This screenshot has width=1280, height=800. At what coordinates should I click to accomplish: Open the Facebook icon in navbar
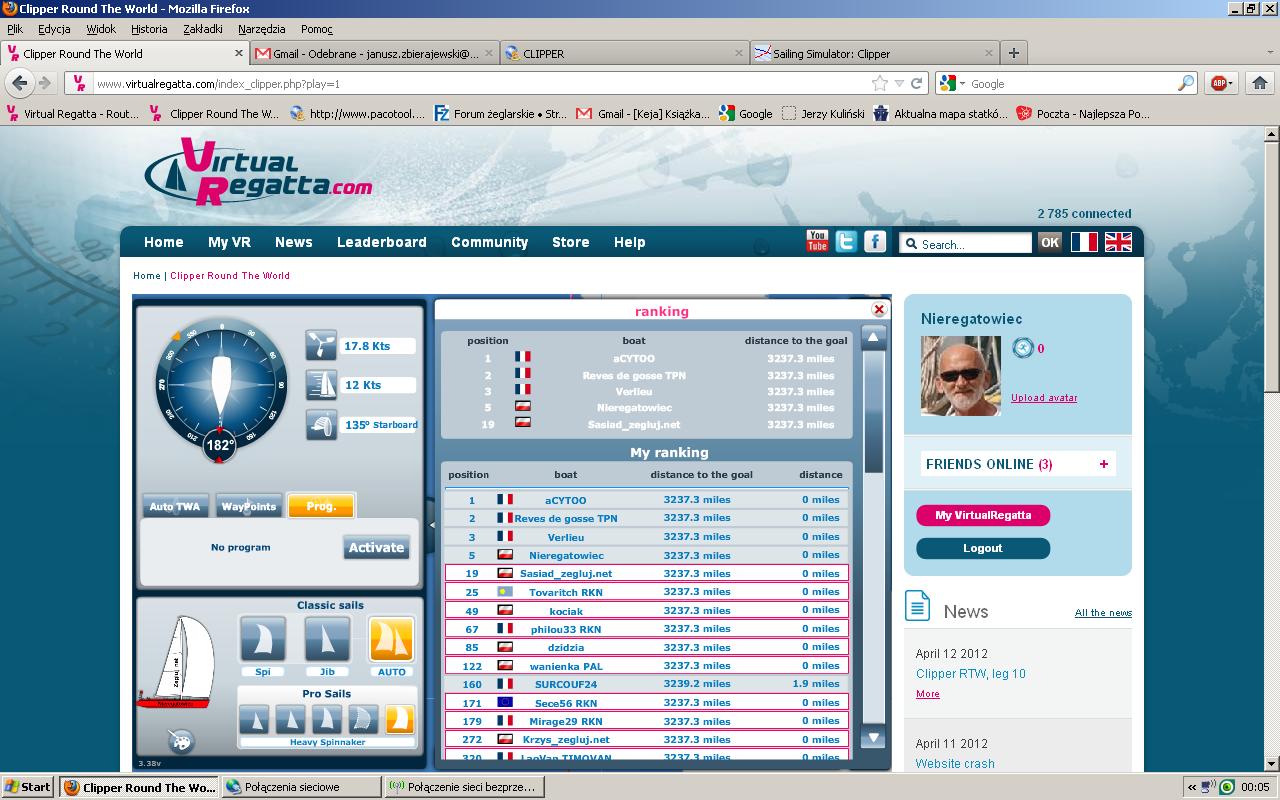tap(875, 241)
